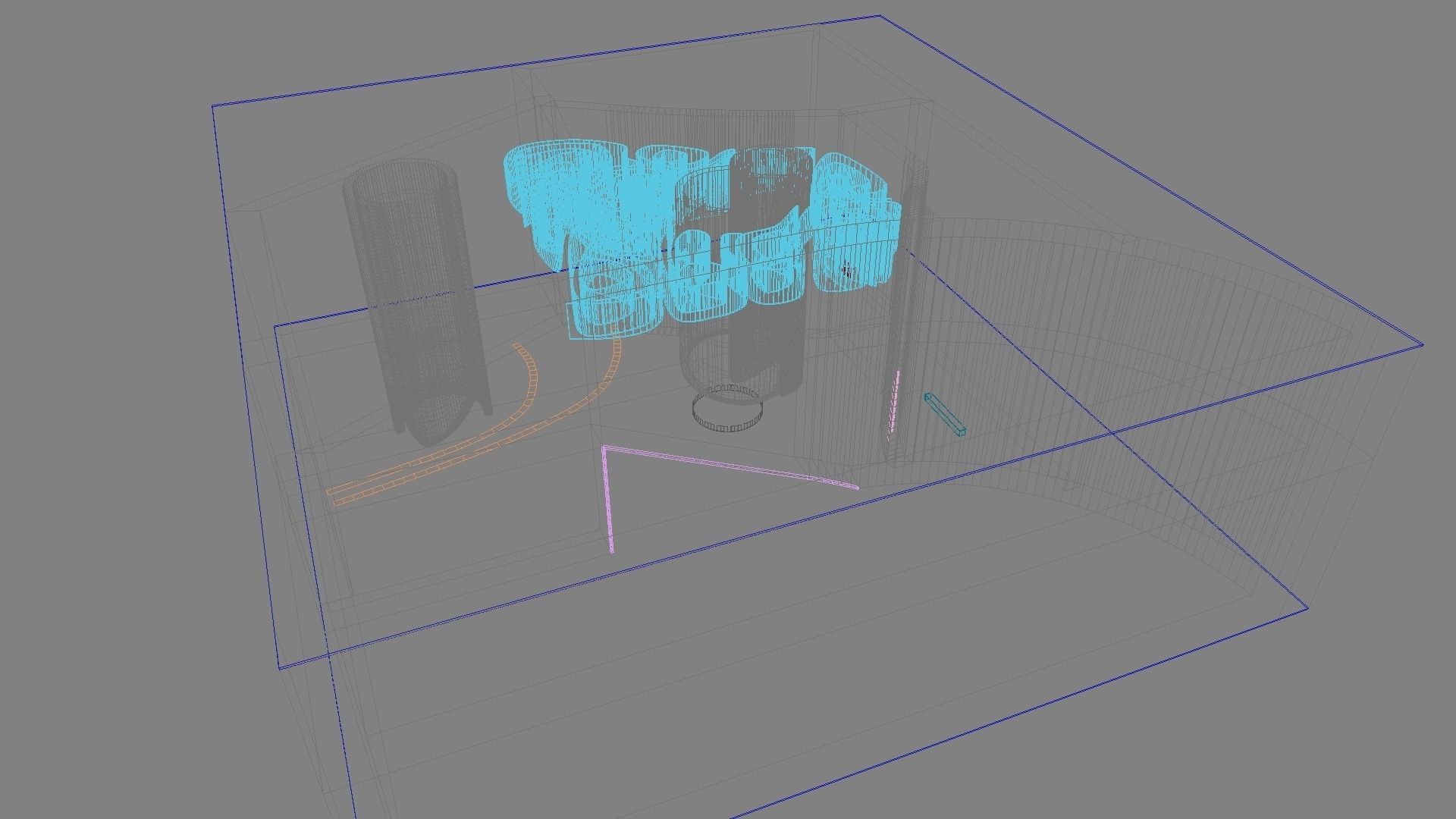Select the small teal rectangular box
This screenshot has width=1456, height=819.
[x=945, y=415]
